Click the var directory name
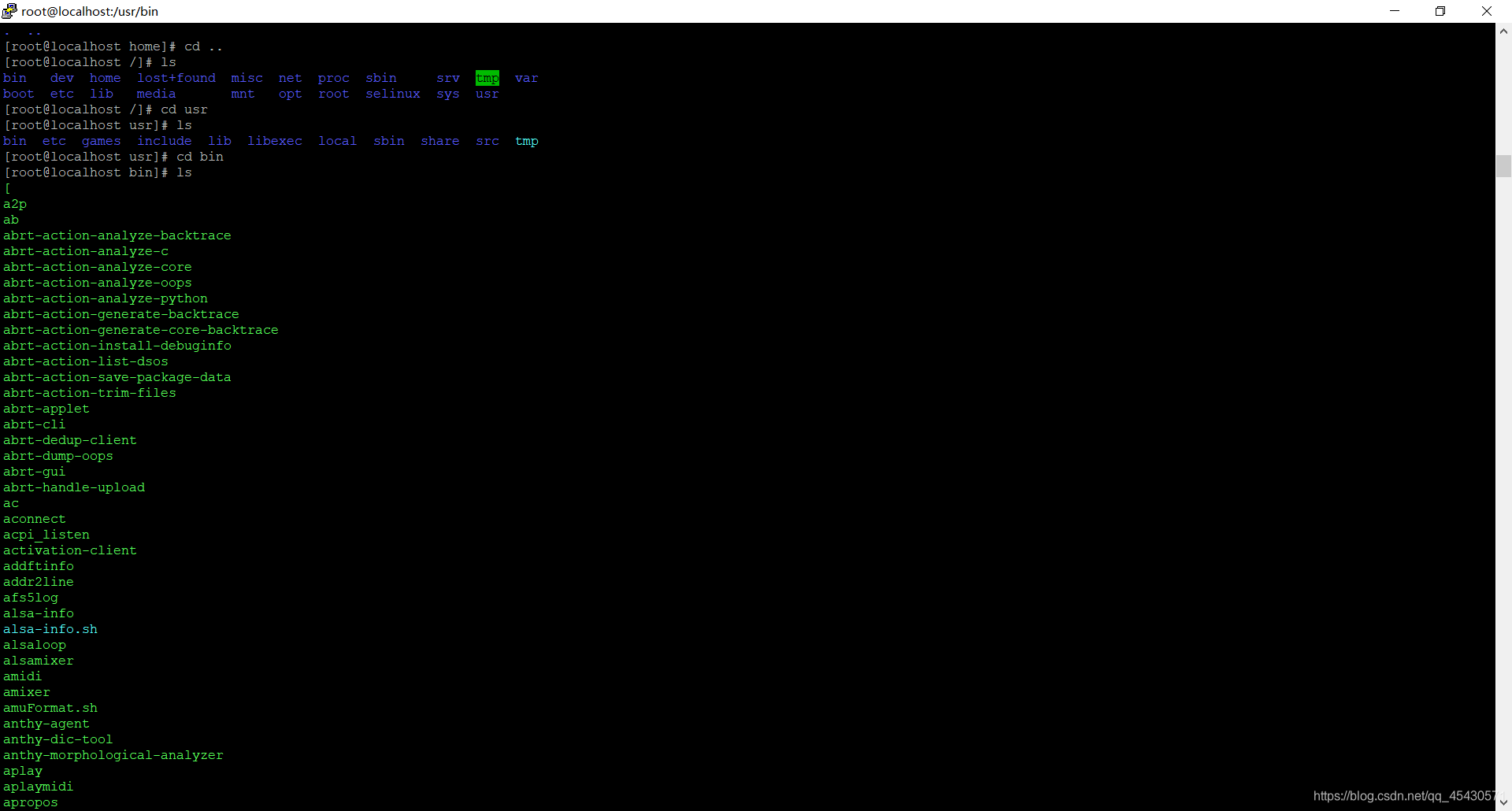1512x811 pixels. click(x=527, y=78)
